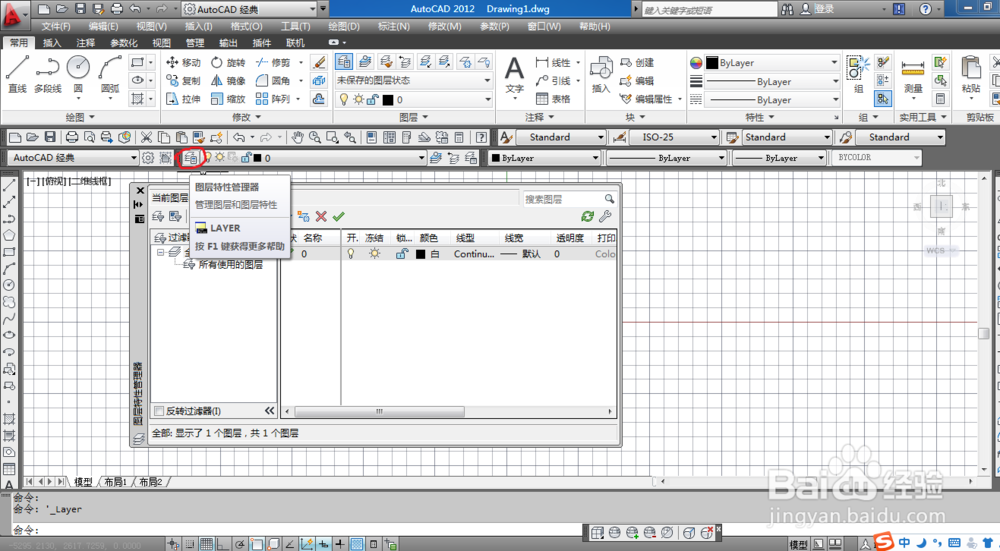Toggle the lightbulb in ribbon layer dropdown
Image resolution: width=1000 pixels, height=551 pixels.
point(344,99)
